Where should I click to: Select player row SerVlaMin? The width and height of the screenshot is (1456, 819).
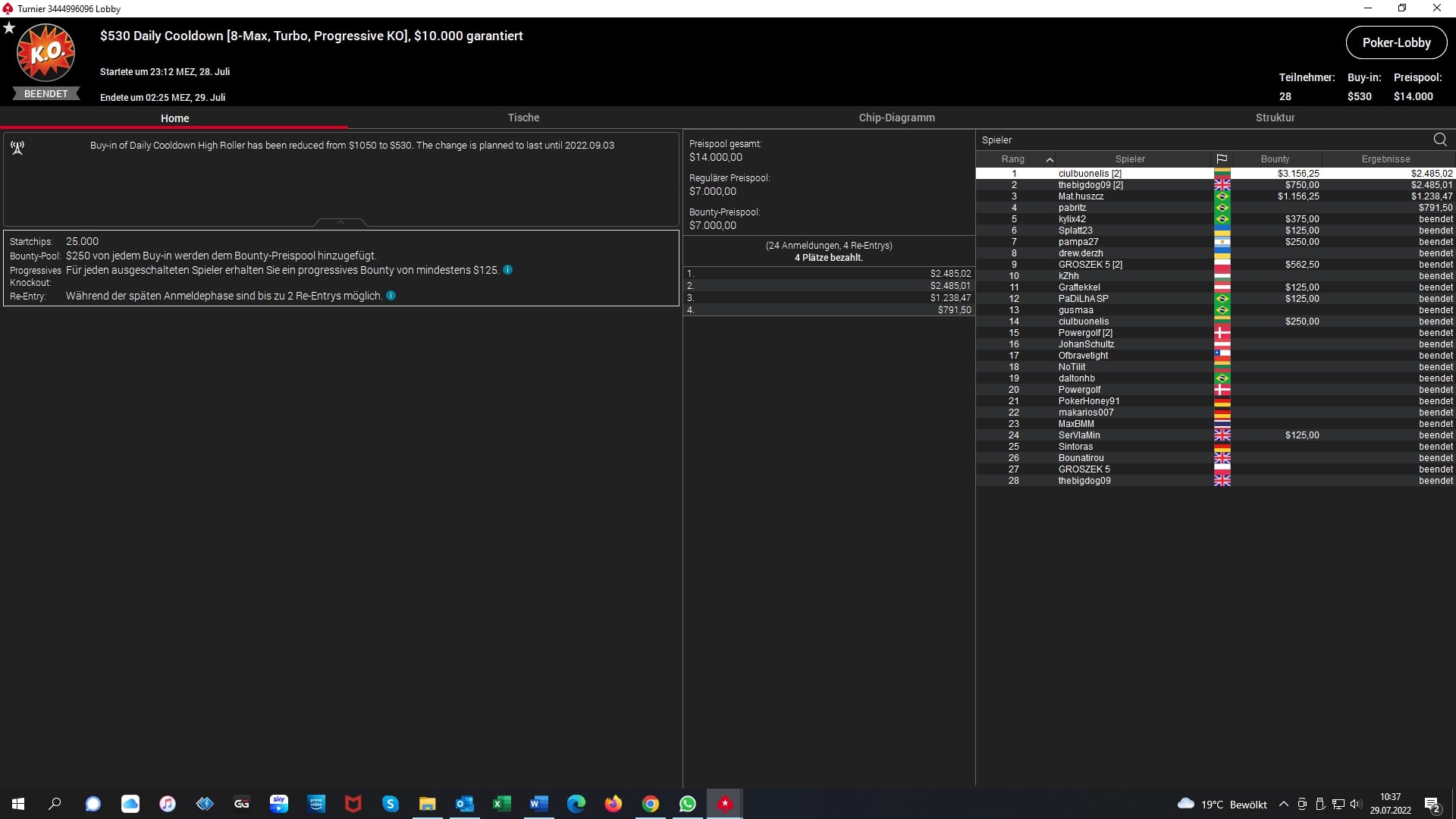[1216, 435]
